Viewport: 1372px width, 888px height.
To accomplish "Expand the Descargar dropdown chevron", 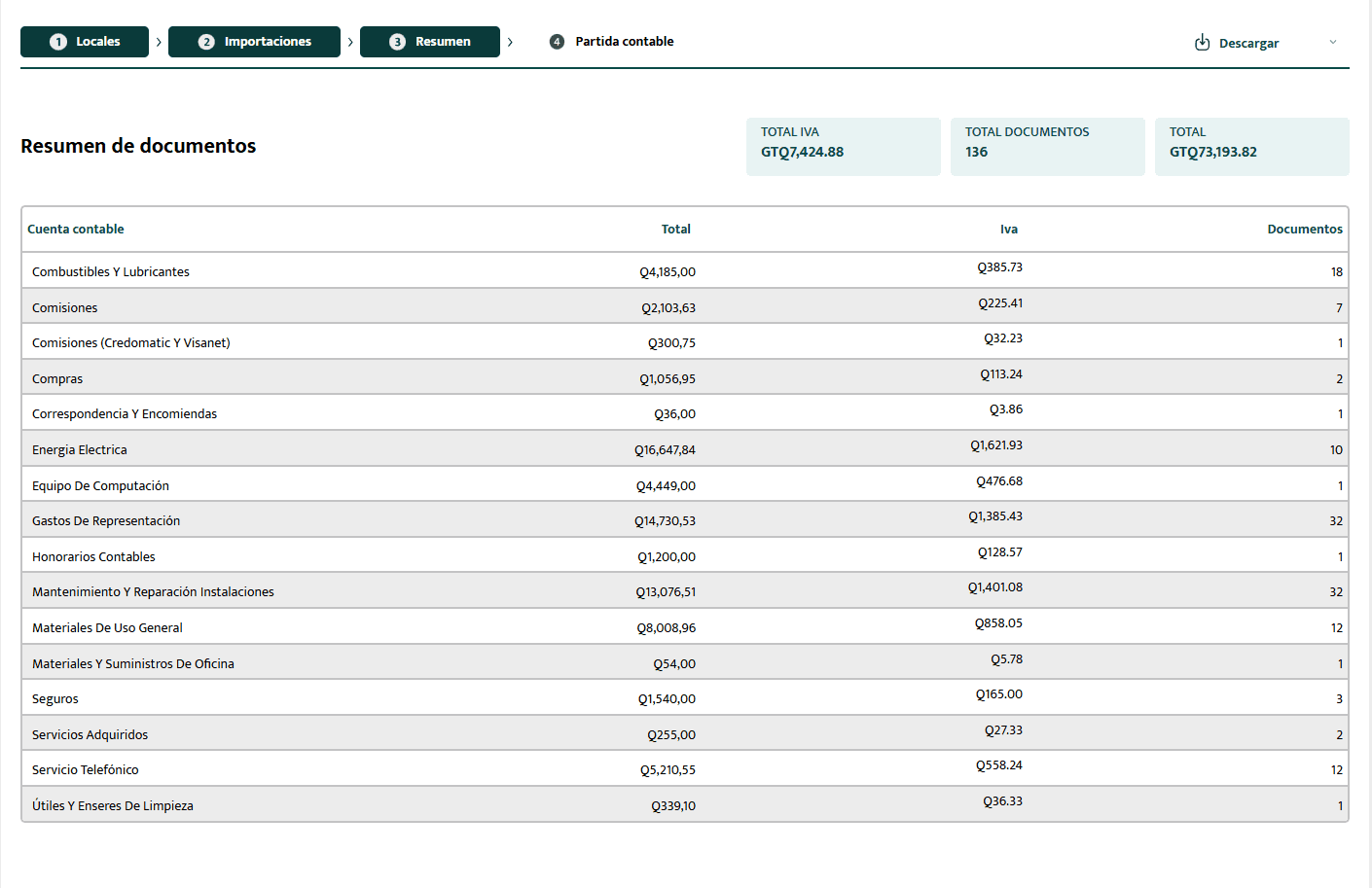I will 1333,42.
